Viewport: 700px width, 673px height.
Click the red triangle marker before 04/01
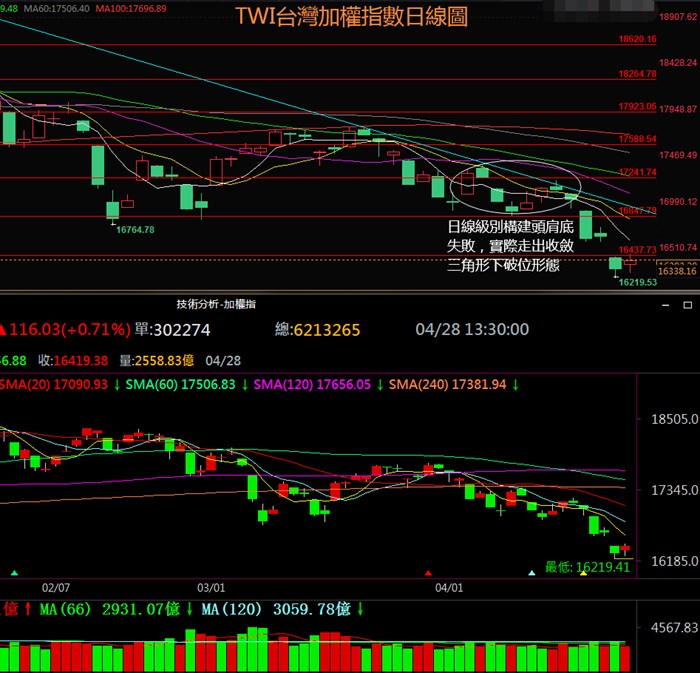(x=428, y=573)
